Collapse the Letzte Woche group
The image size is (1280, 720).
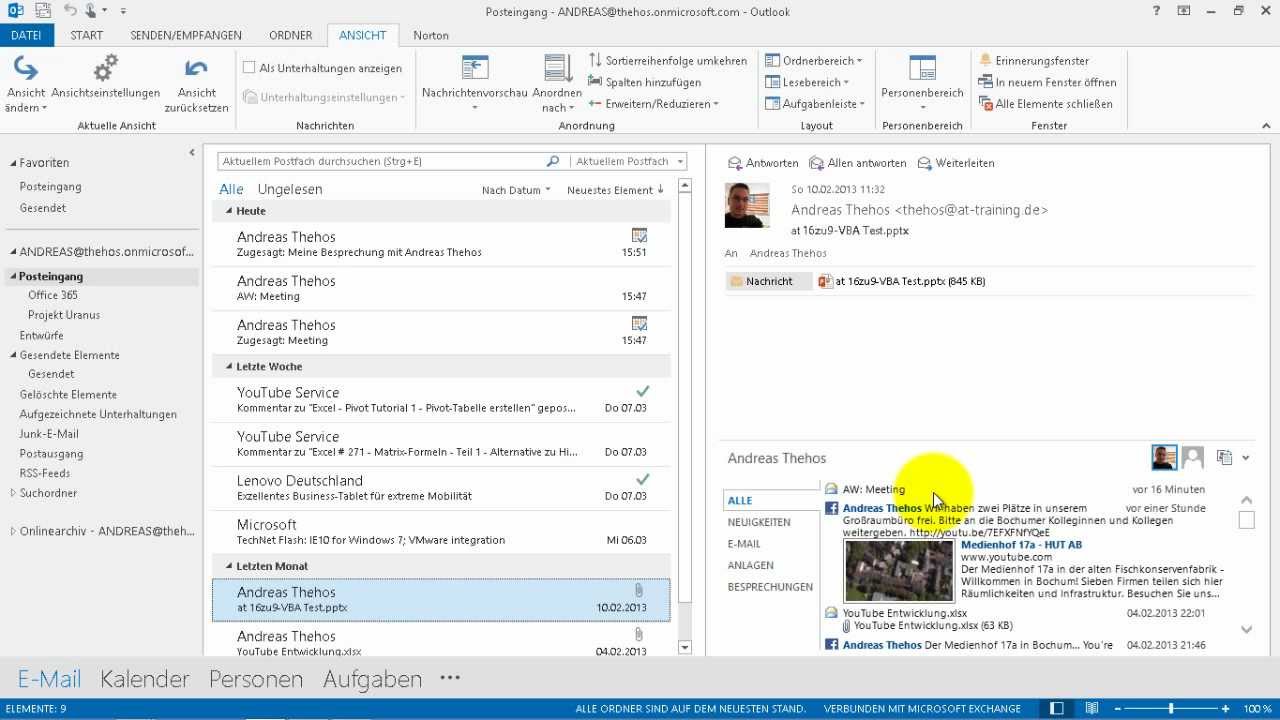(x=229, y=367)
